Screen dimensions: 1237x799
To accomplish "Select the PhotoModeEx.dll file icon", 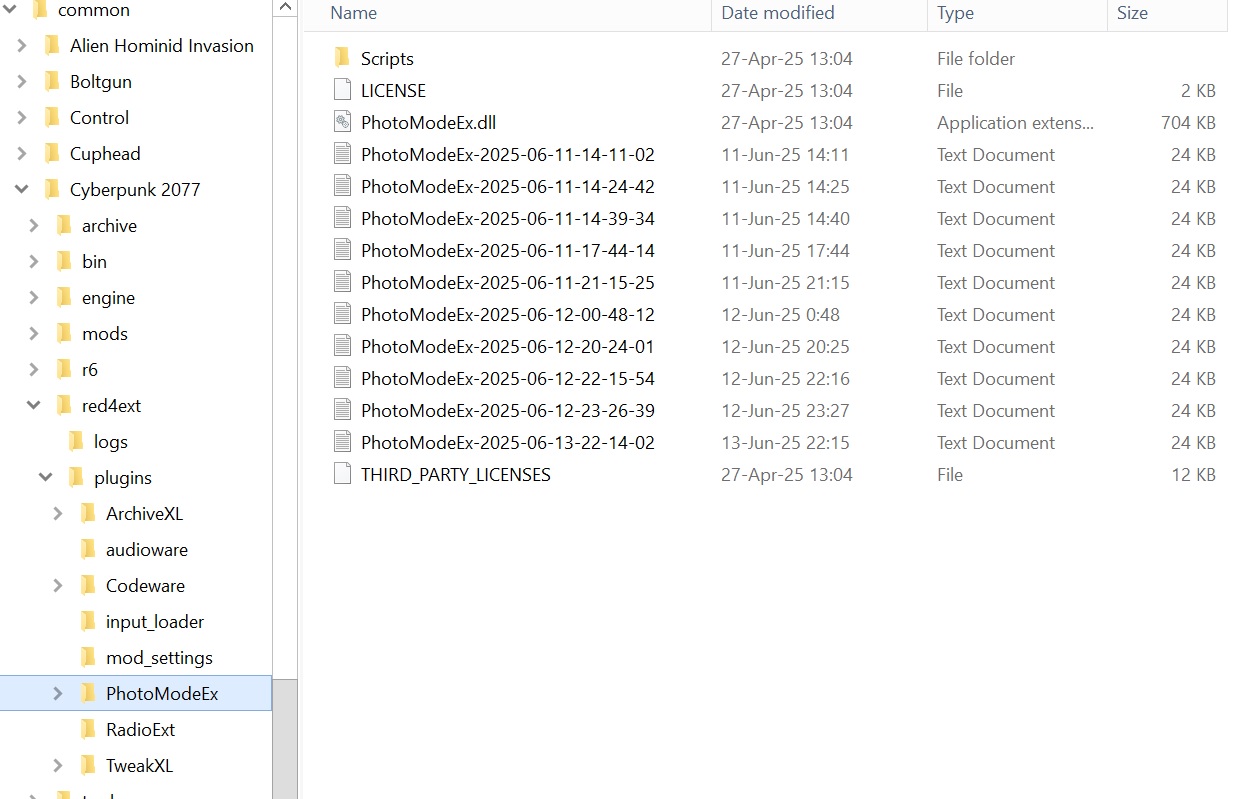I will pyautogui.click(x=342, y=122).
